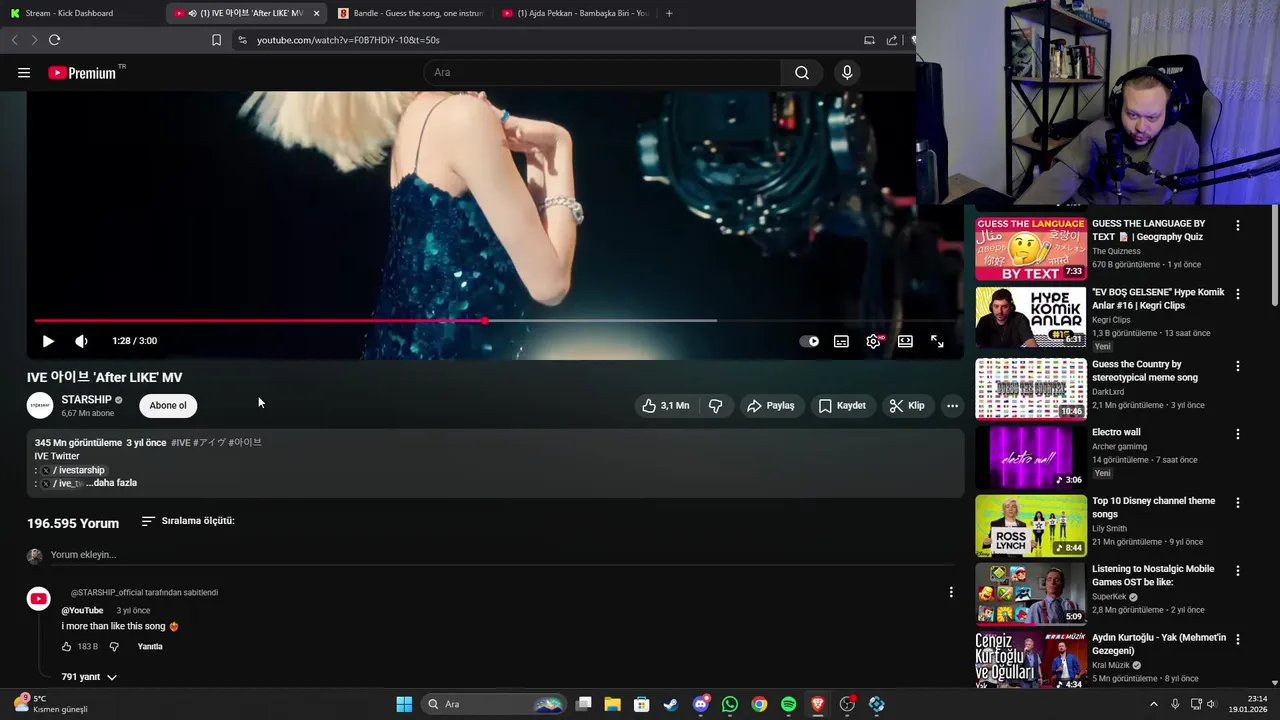Click the YouTube search box Ara
1280x720 pixels.
602,72
